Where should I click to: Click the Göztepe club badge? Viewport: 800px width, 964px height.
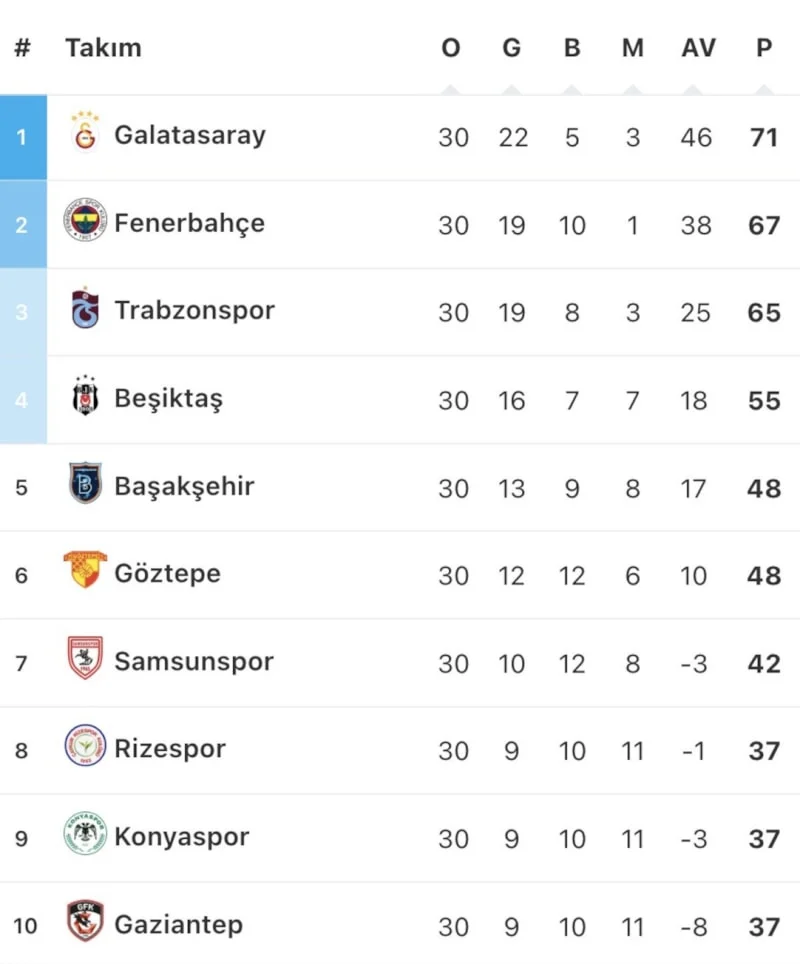coord(85,573)
